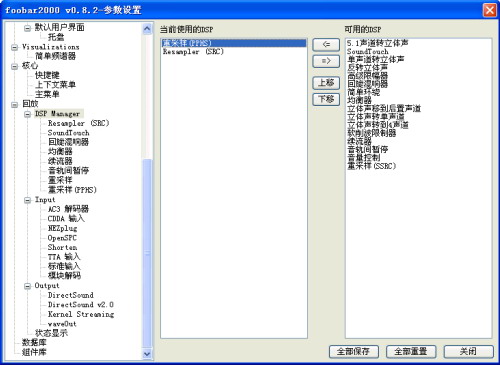The image size is (500, 365).
Task: Click tree scrollbar up arrow
Action: pyautogui.click(x=147, y=29)
